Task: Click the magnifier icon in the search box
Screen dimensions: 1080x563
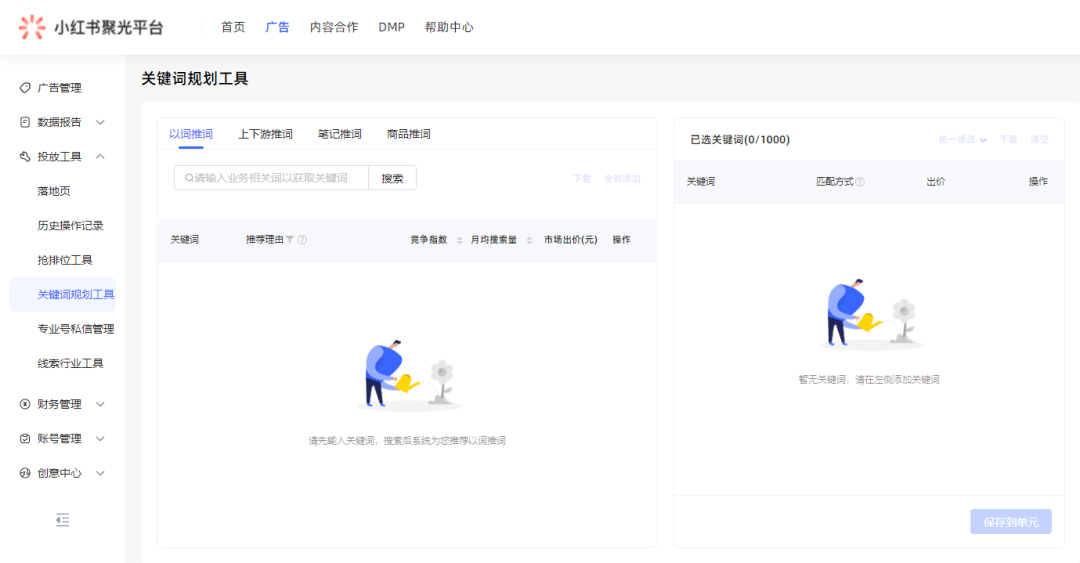Action: click(189, 178)
